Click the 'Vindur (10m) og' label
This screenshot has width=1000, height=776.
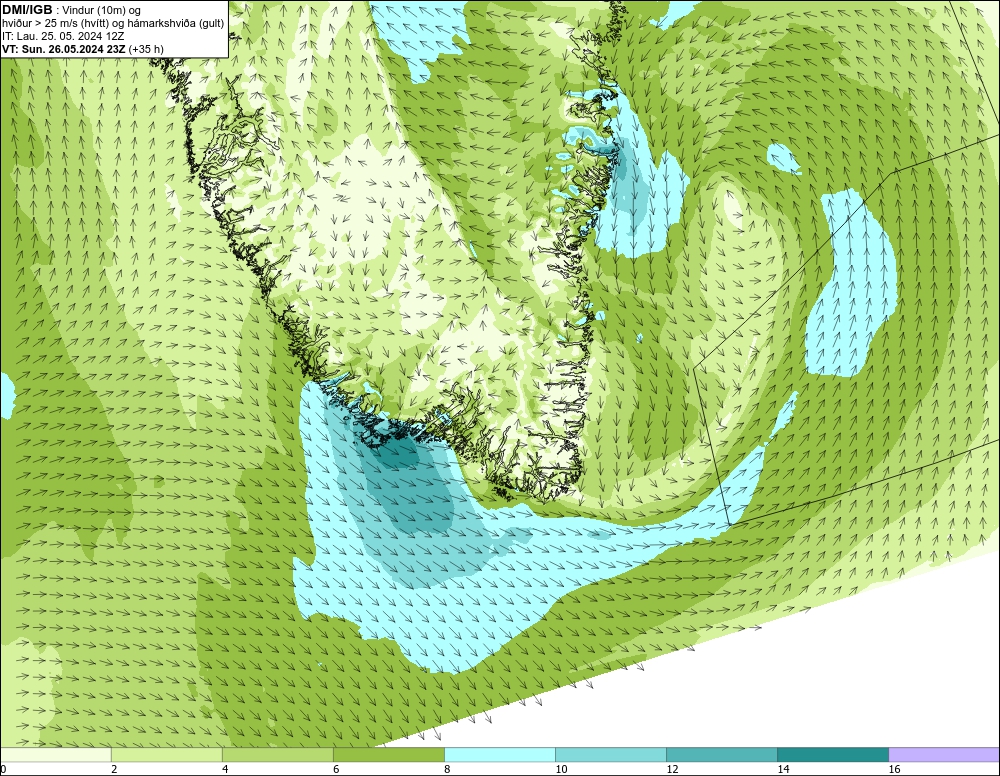102,11
